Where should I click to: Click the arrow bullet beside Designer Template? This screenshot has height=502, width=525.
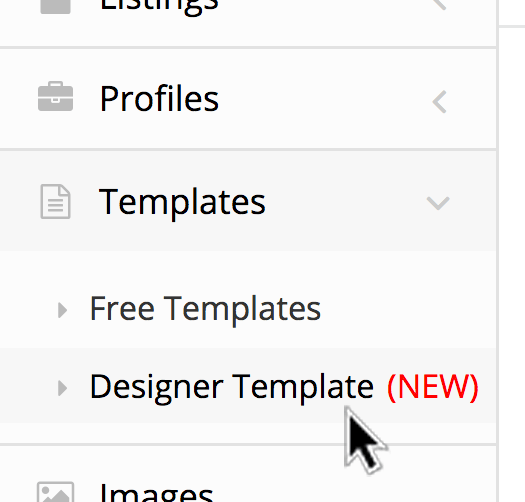click(62, 388)
